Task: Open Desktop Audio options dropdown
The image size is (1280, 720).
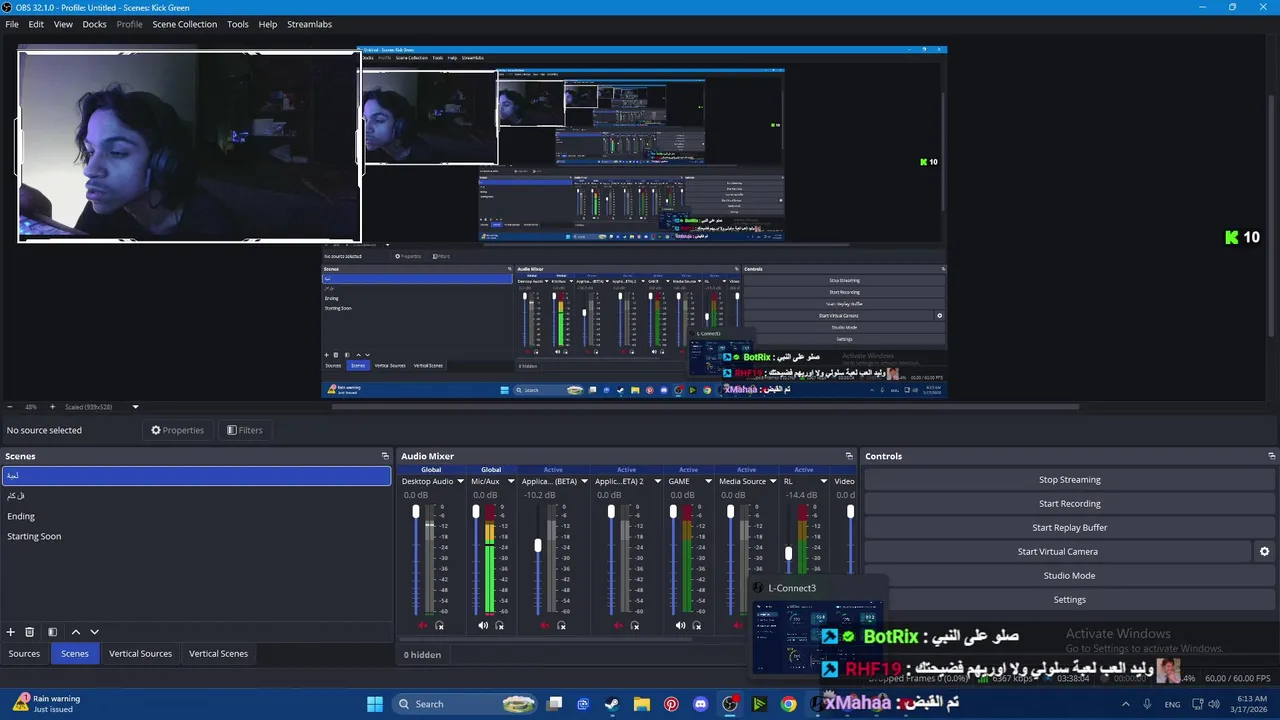Action: 460,481
